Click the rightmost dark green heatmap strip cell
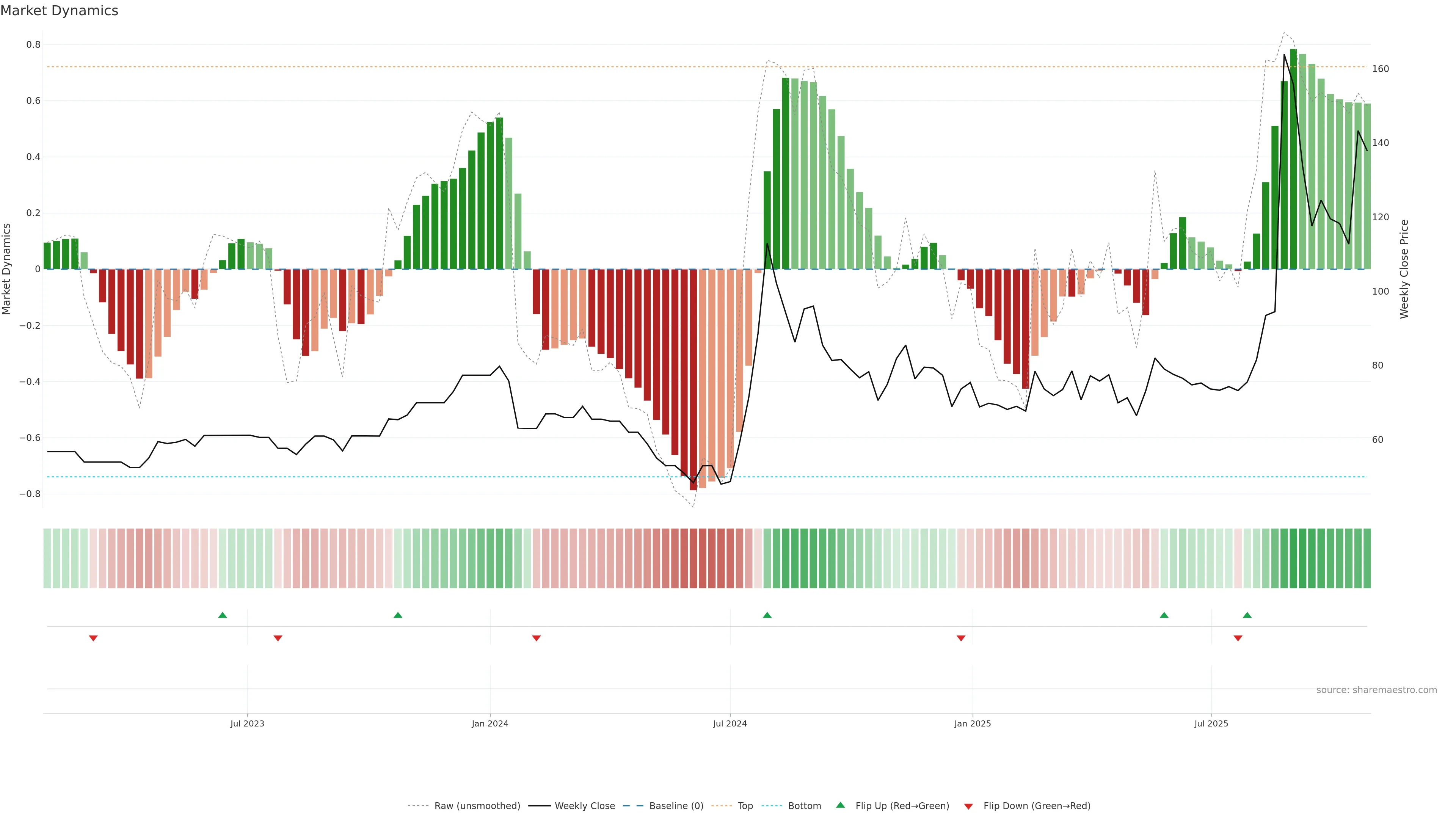1456x819 pixels. 1367,558
